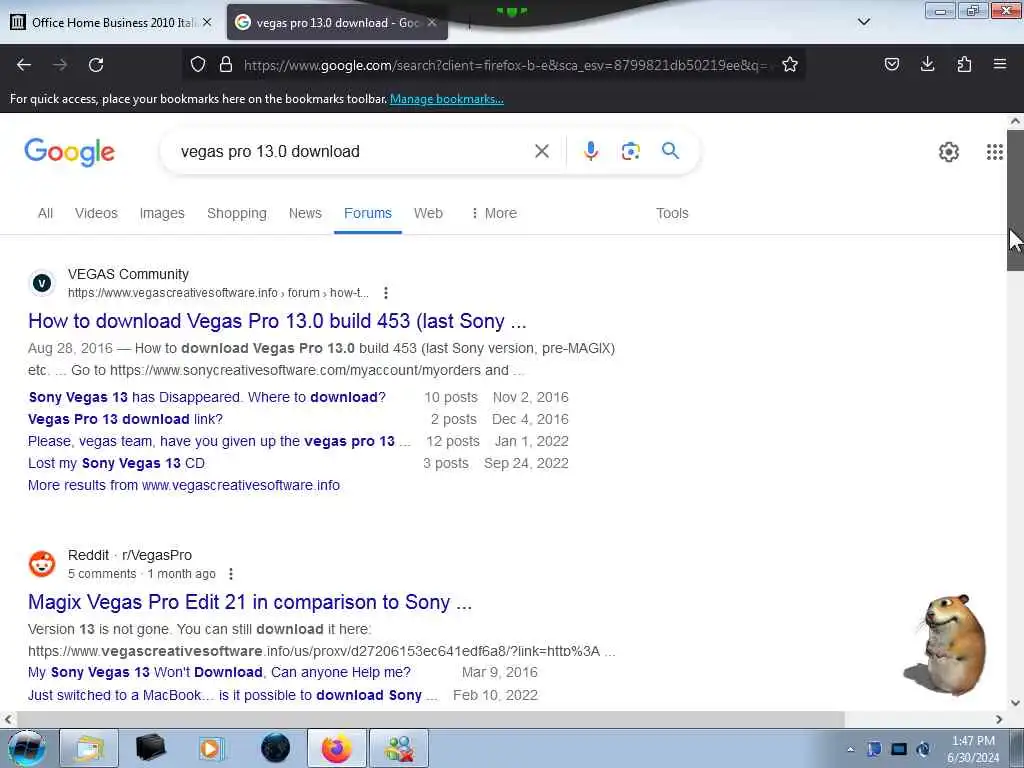This screenshot has width=1024, height=768.
Task: Open Sony Vegas 13 has Disappeared thread
Action: coord(207,398)
